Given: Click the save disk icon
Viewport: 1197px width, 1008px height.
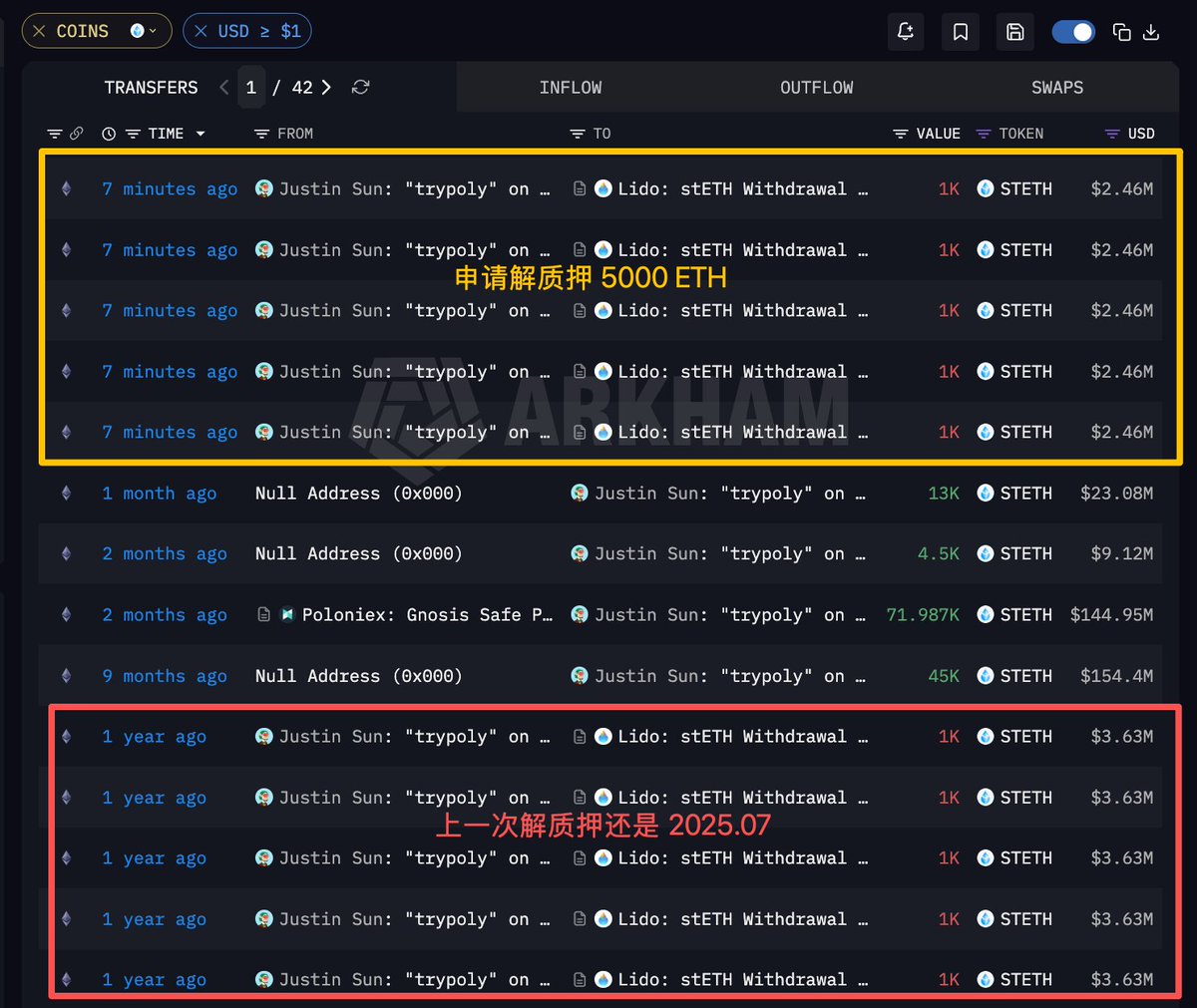Looking at the screenshot, I should pyautogui.click(x=1015, y=32).
